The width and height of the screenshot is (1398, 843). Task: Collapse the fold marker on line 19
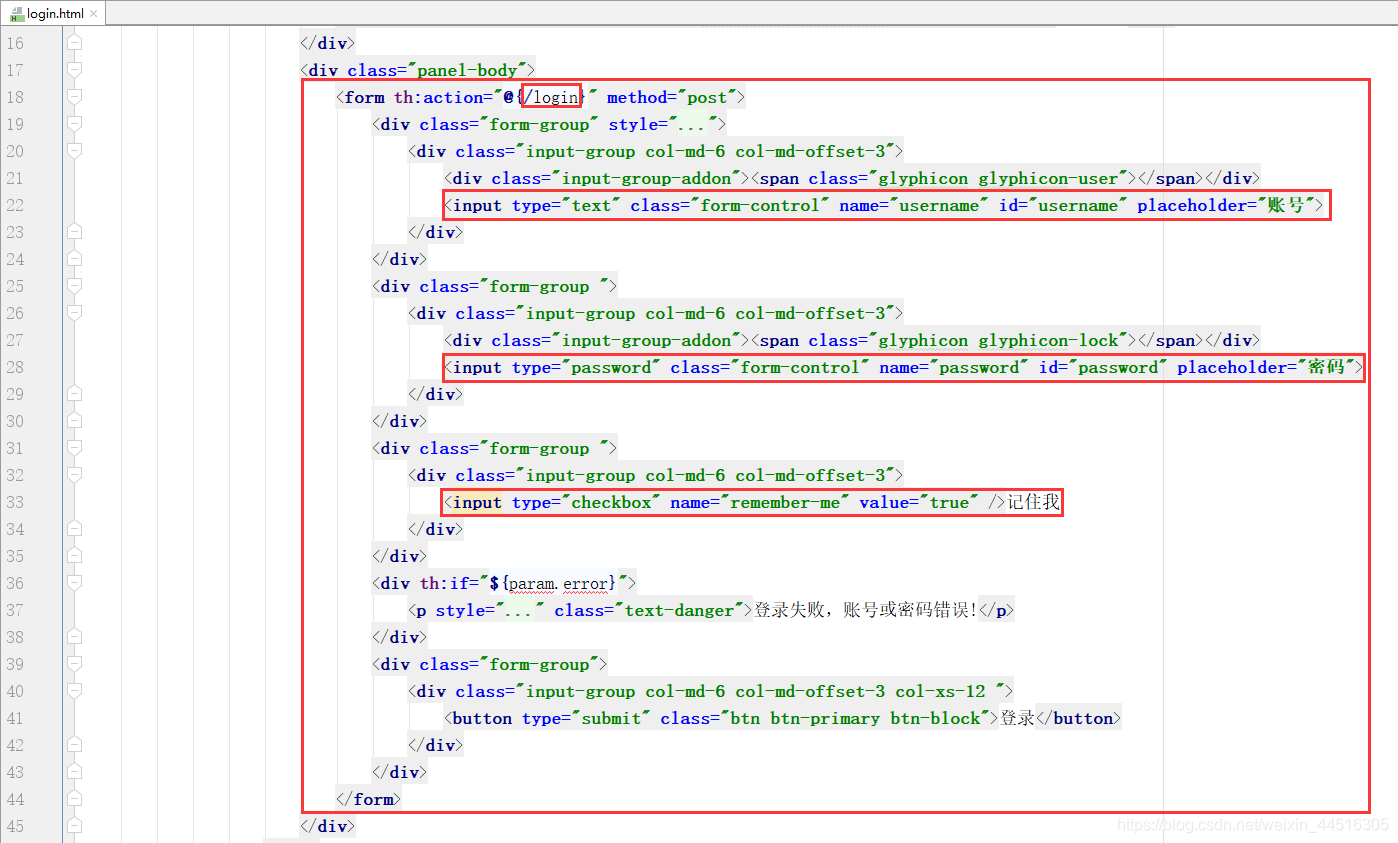pyautogui.click(x=74, y=124)
